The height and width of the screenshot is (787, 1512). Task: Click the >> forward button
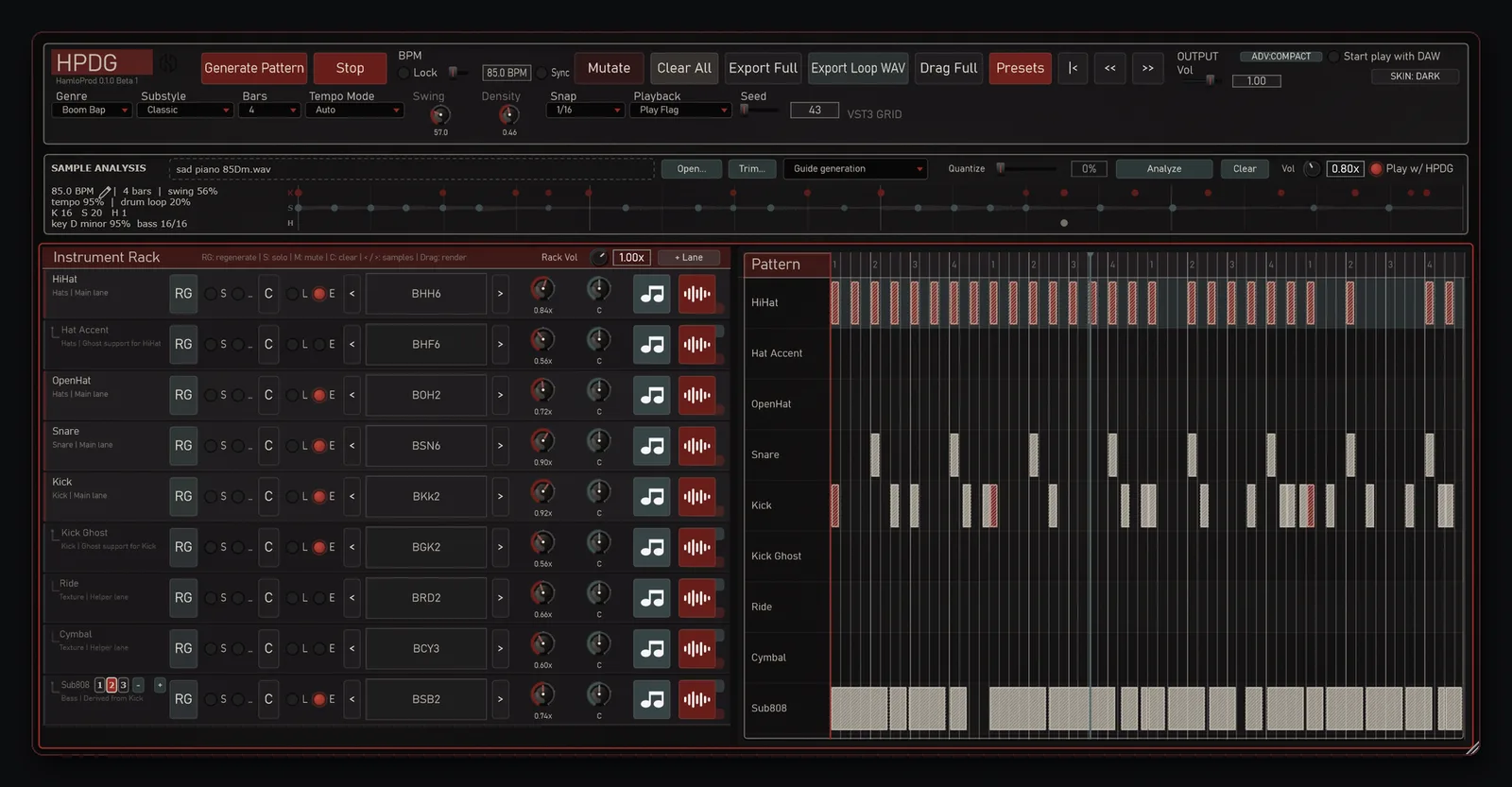1148,68
